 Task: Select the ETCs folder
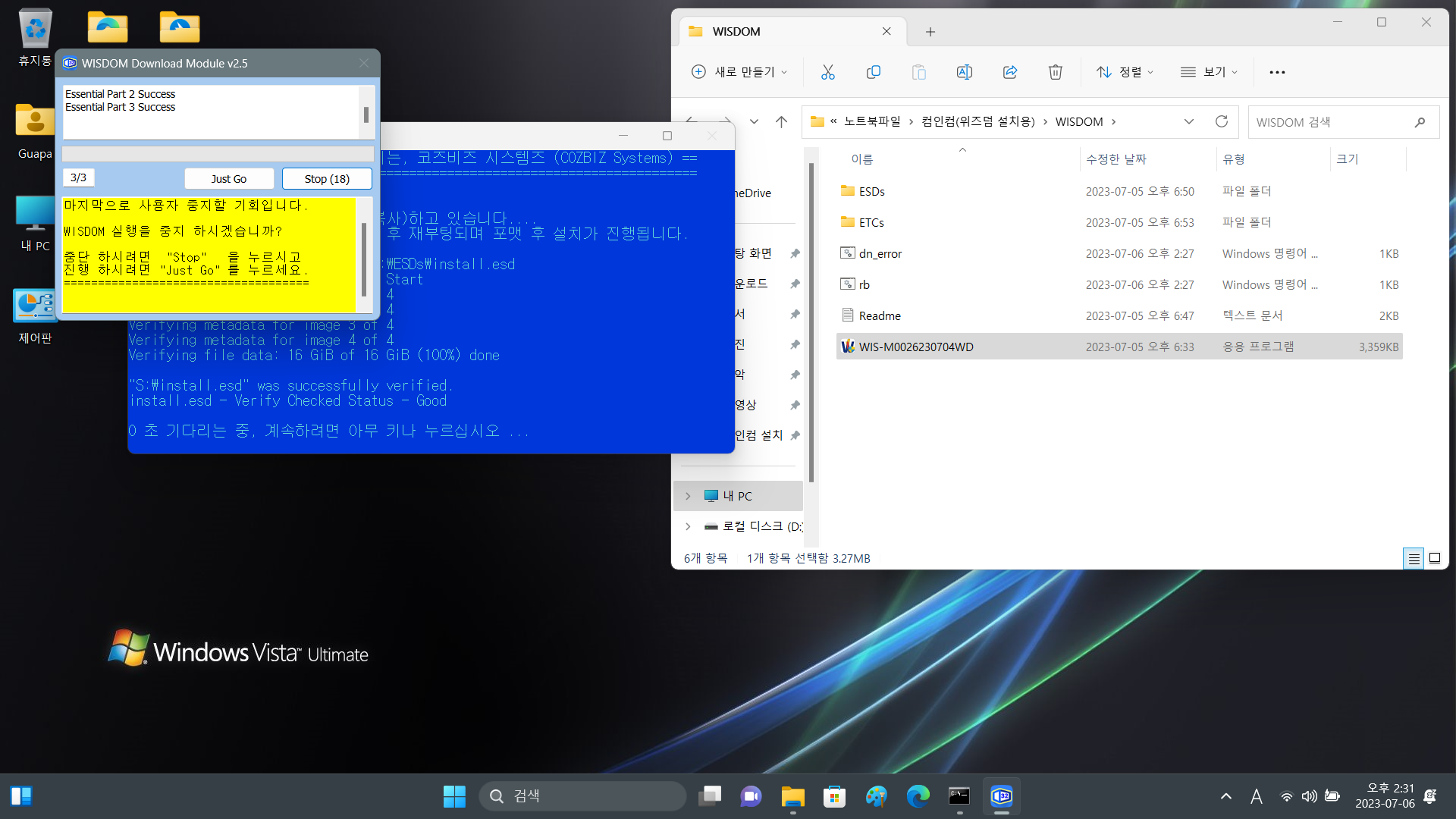tap(1119, 222)
